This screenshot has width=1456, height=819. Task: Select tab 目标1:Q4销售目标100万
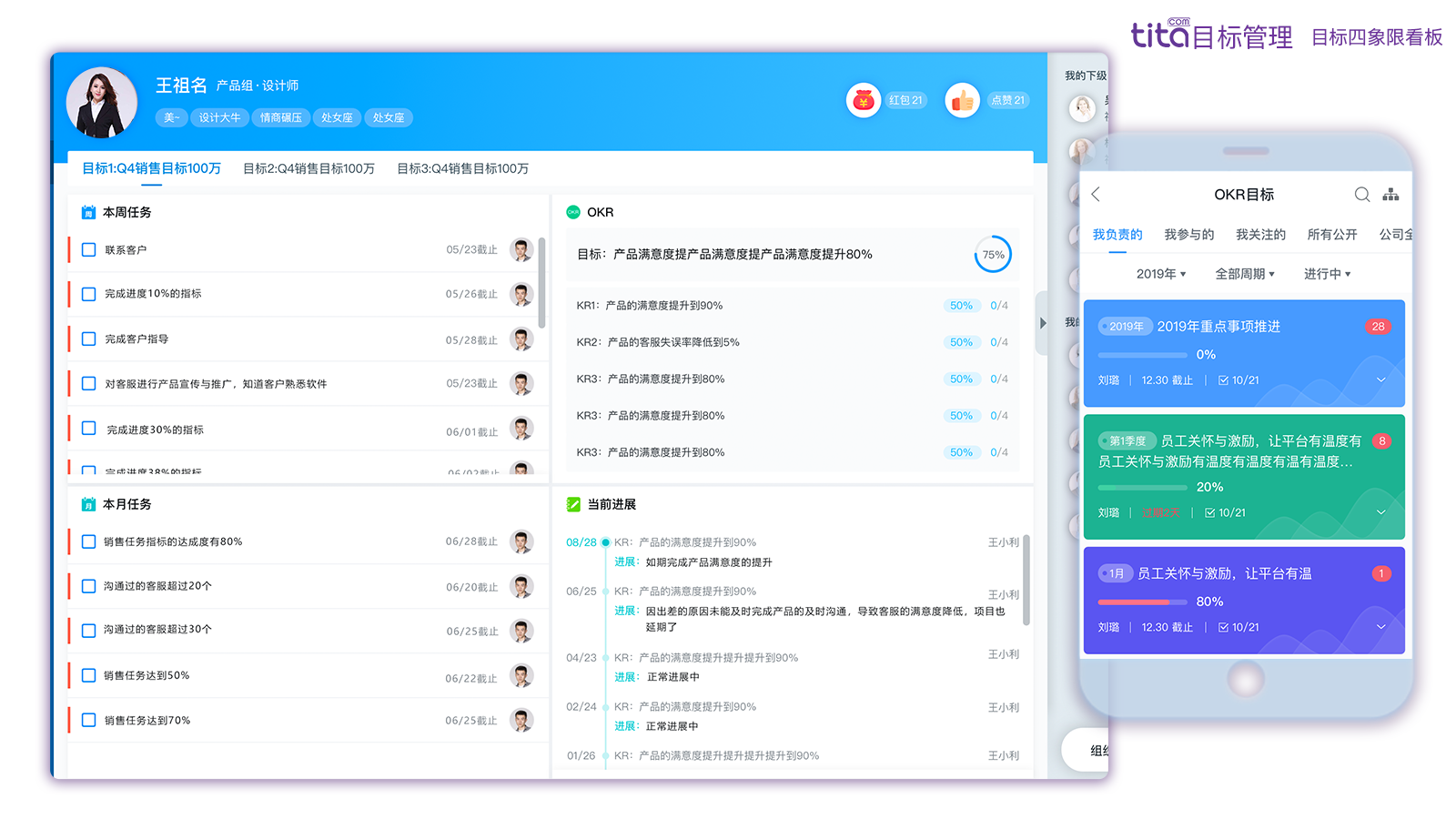click(151, 168)
